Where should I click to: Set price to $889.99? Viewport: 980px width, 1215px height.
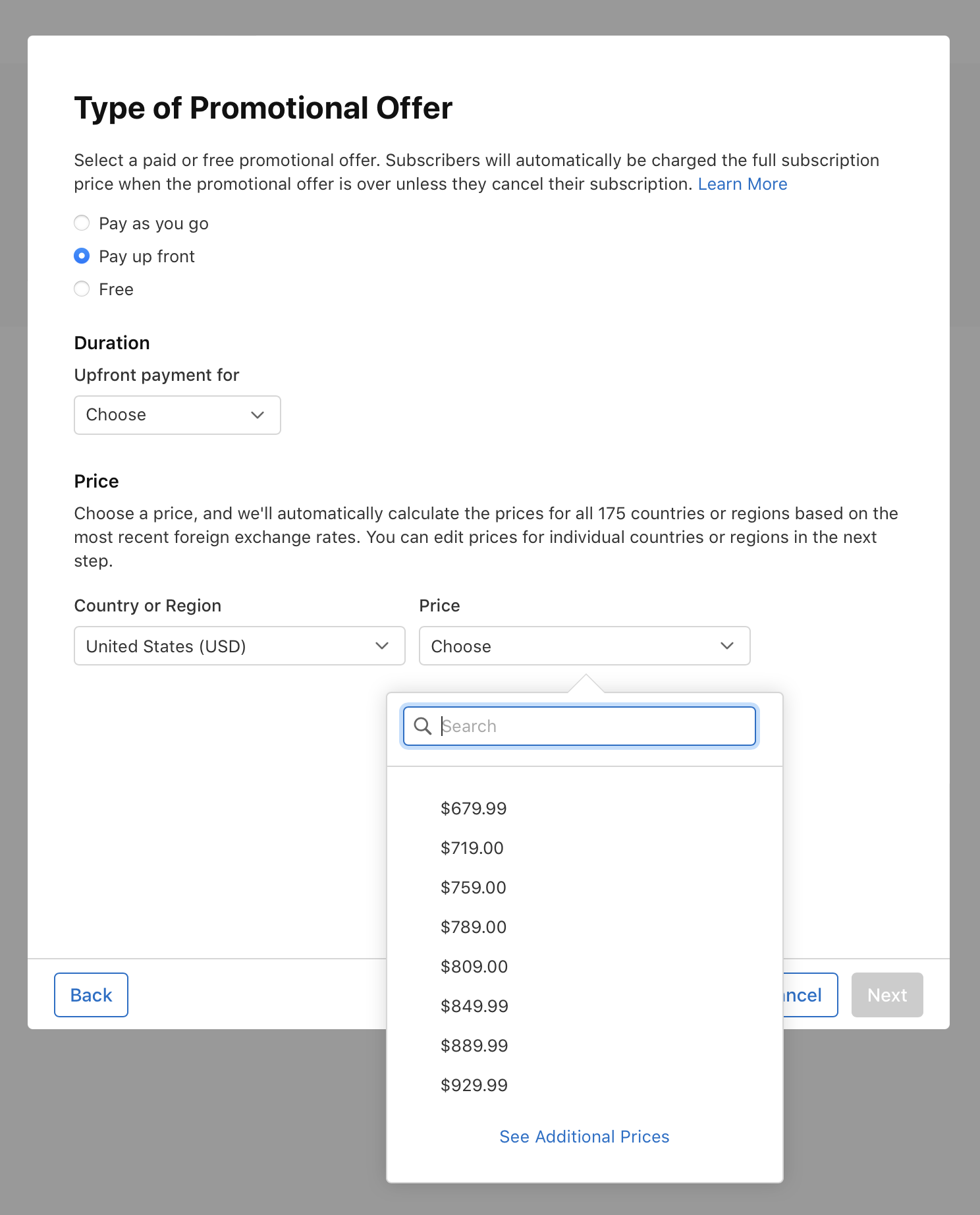(474, 1046)
